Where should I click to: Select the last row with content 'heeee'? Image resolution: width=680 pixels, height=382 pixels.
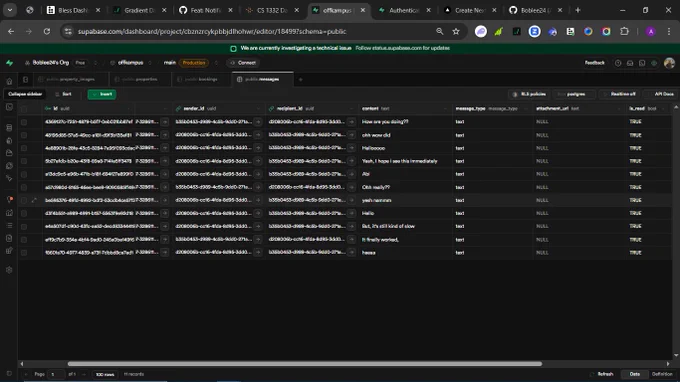[x=24, y=253]
